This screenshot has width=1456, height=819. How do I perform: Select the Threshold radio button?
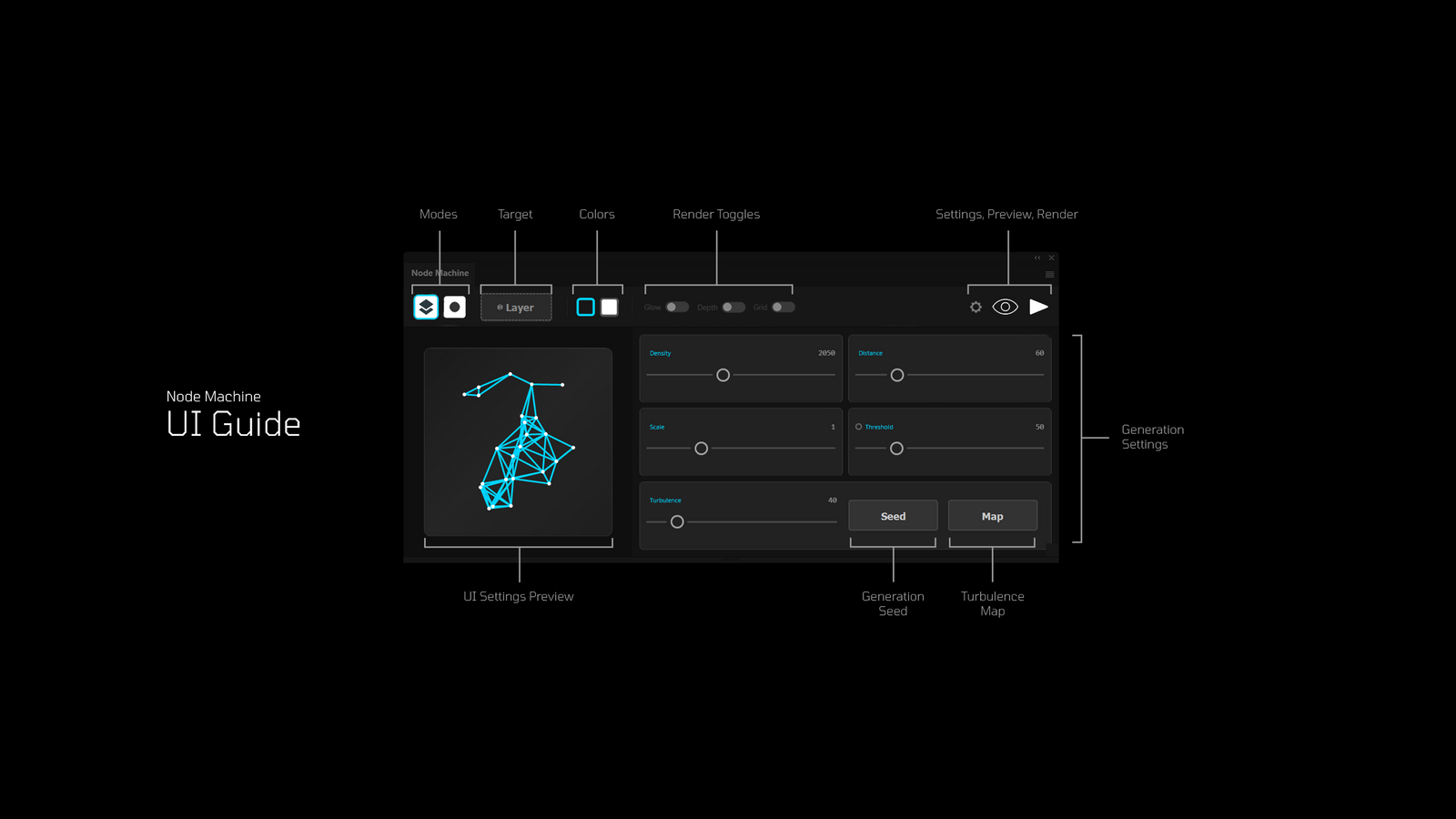click(858, 427)
